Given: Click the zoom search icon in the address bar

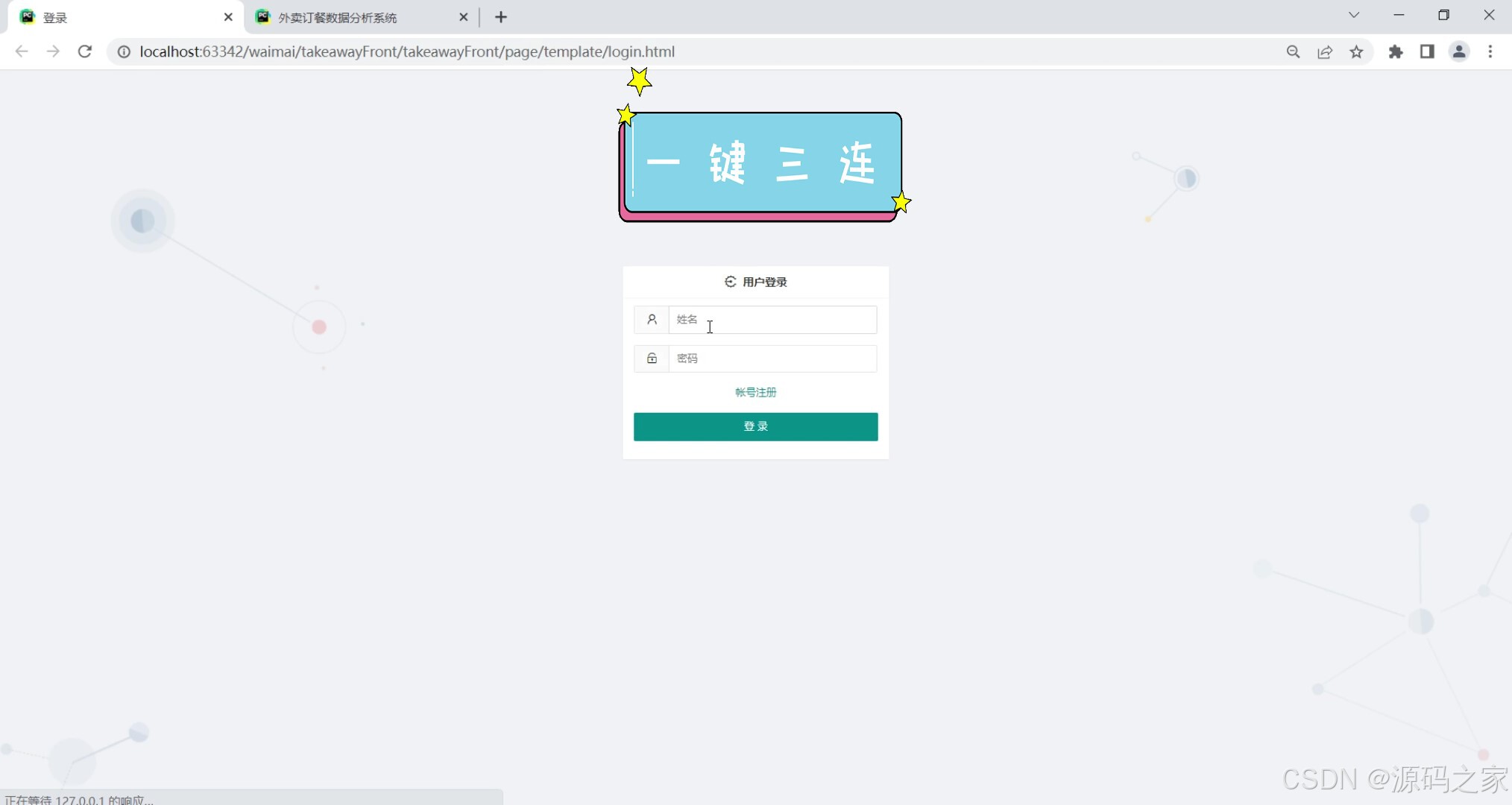Looking at the screenshot, I should pyautogui.click(x=1294, y=51).
